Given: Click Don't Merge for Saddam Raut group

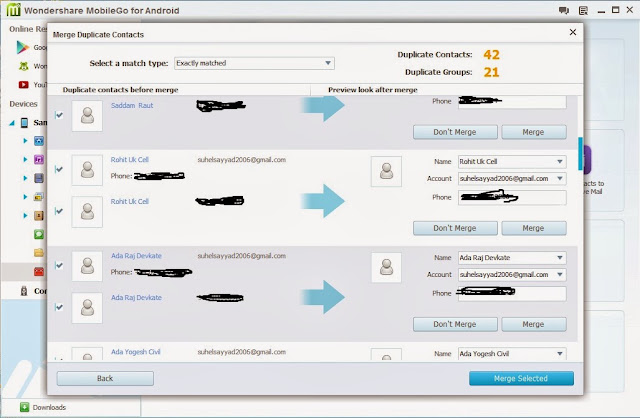Looking at the screenshot, I should (x=455, y=132).
